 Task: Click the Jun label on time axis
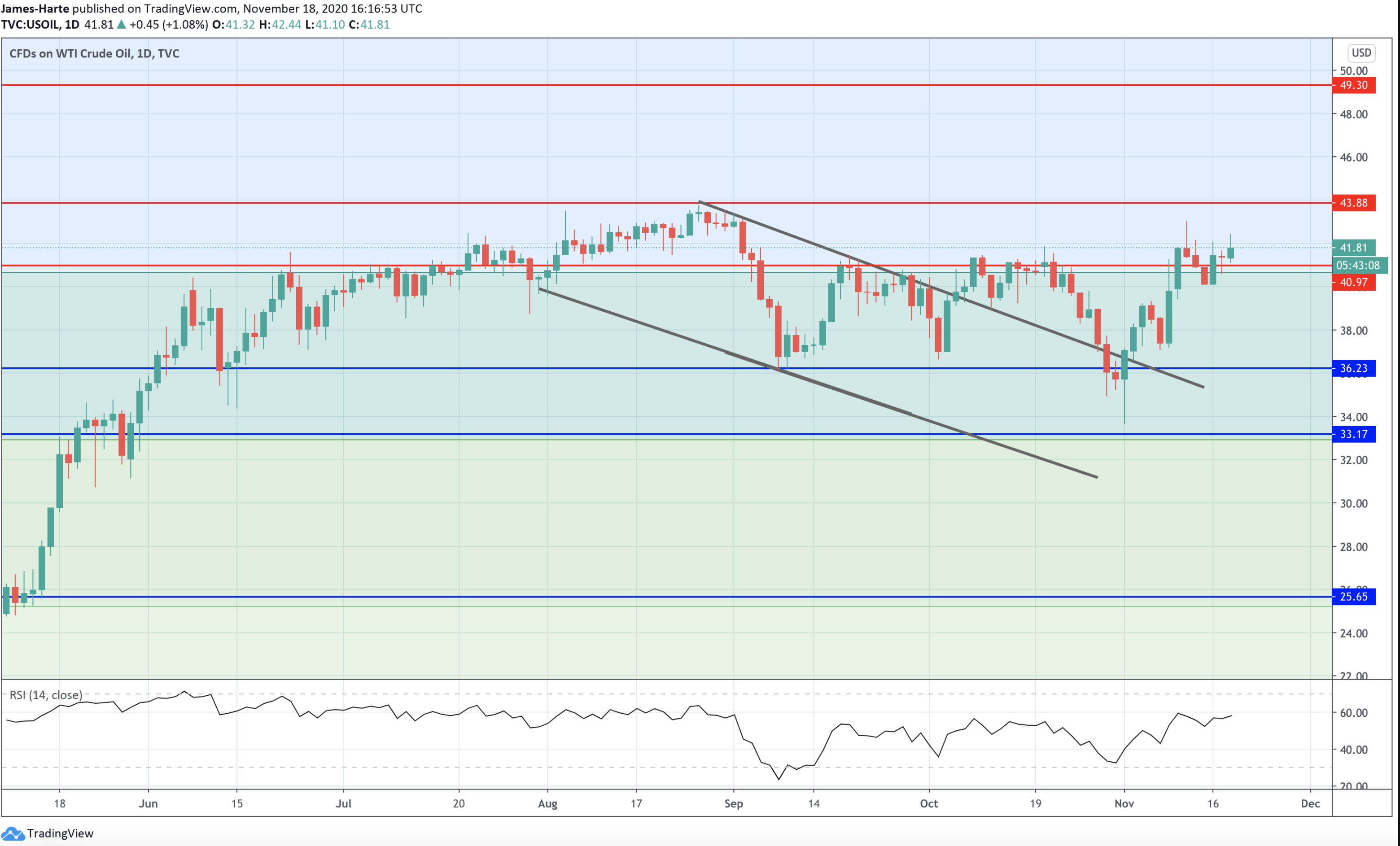148,803
